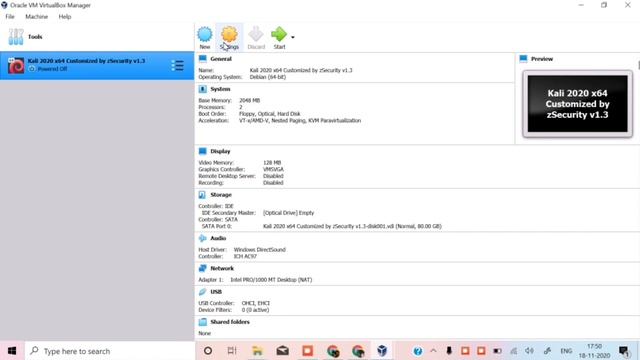Screen dimensions: 640x360
Task: Click the '0 (0 active)' device filters value
Action: pyautogui.click(x=255, y=310)
